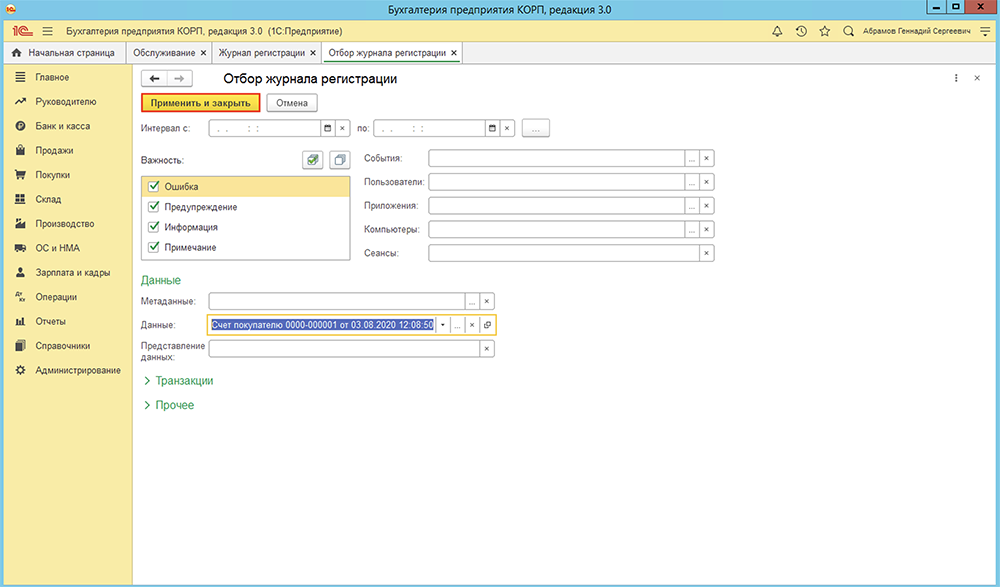Viewport: 1000px width, 587px height.
Task: Open the Склад section
Action: [x=48, y=199]
